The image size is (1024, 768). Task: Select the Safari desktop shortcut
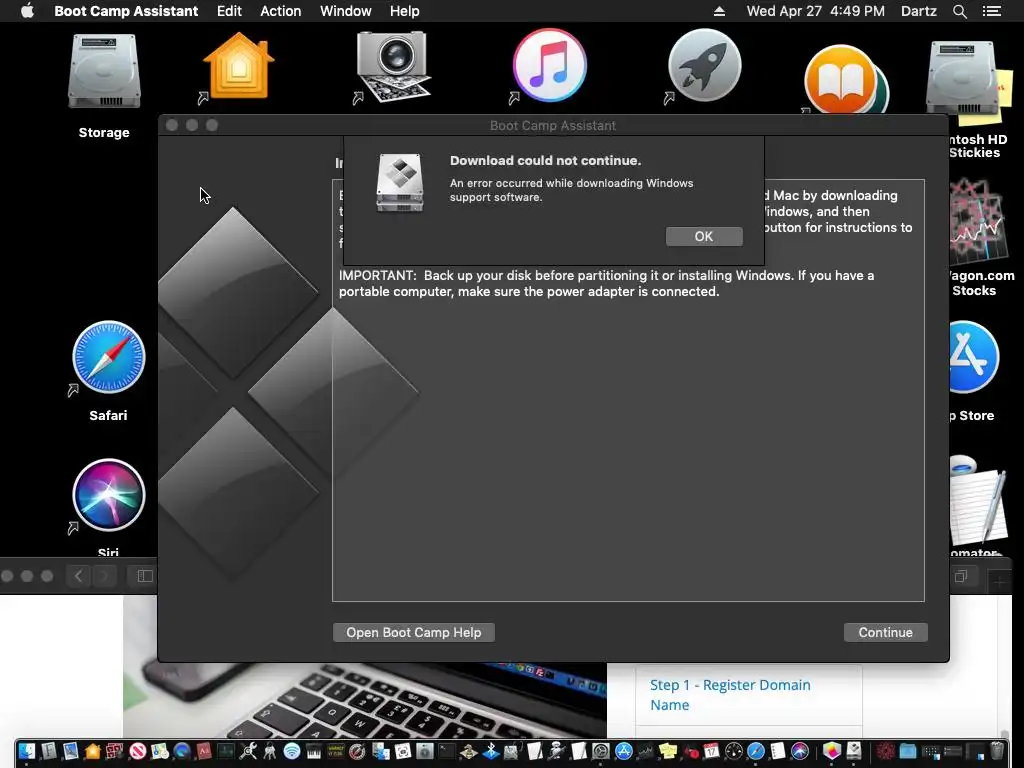pos(108,357)
